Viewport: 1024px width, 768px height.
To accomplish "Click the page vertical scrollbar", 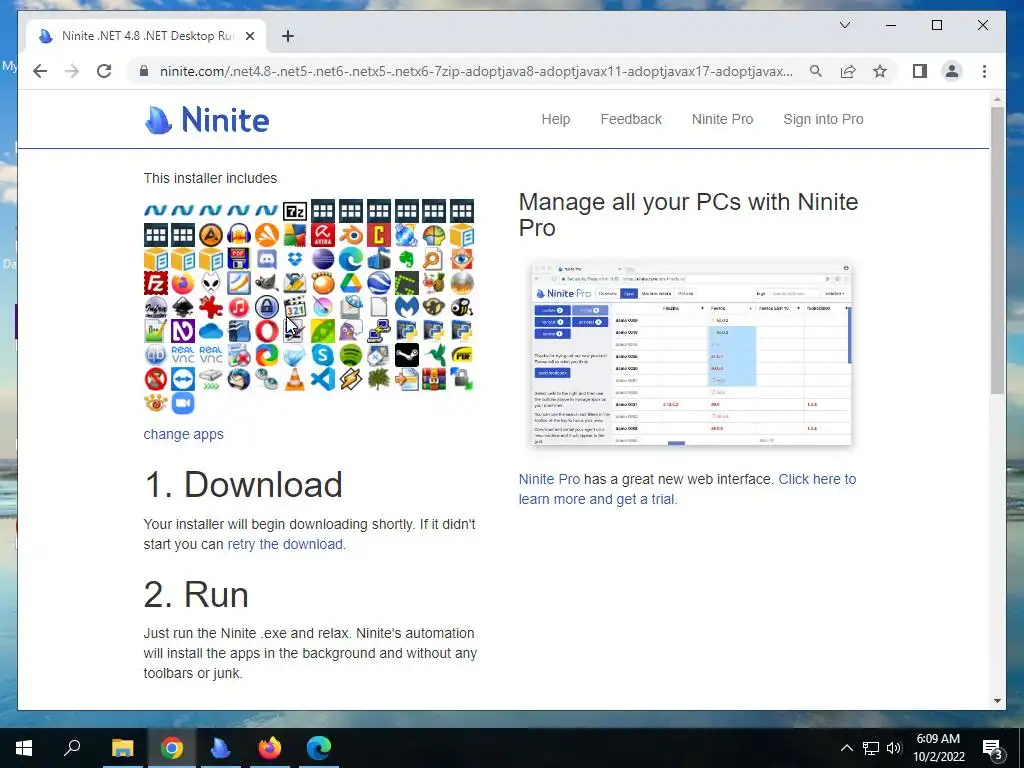I will [997, 249].
